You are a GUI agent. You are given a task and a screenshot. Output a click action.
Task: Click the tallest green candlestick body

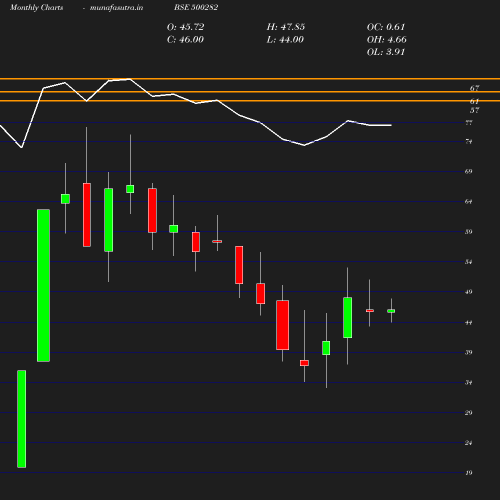click(43, 285)
